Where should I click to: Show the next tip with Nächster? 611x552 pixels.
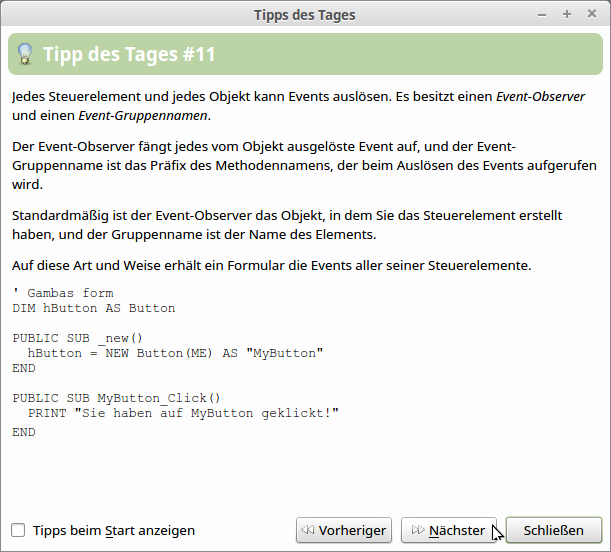pos(448,530)
